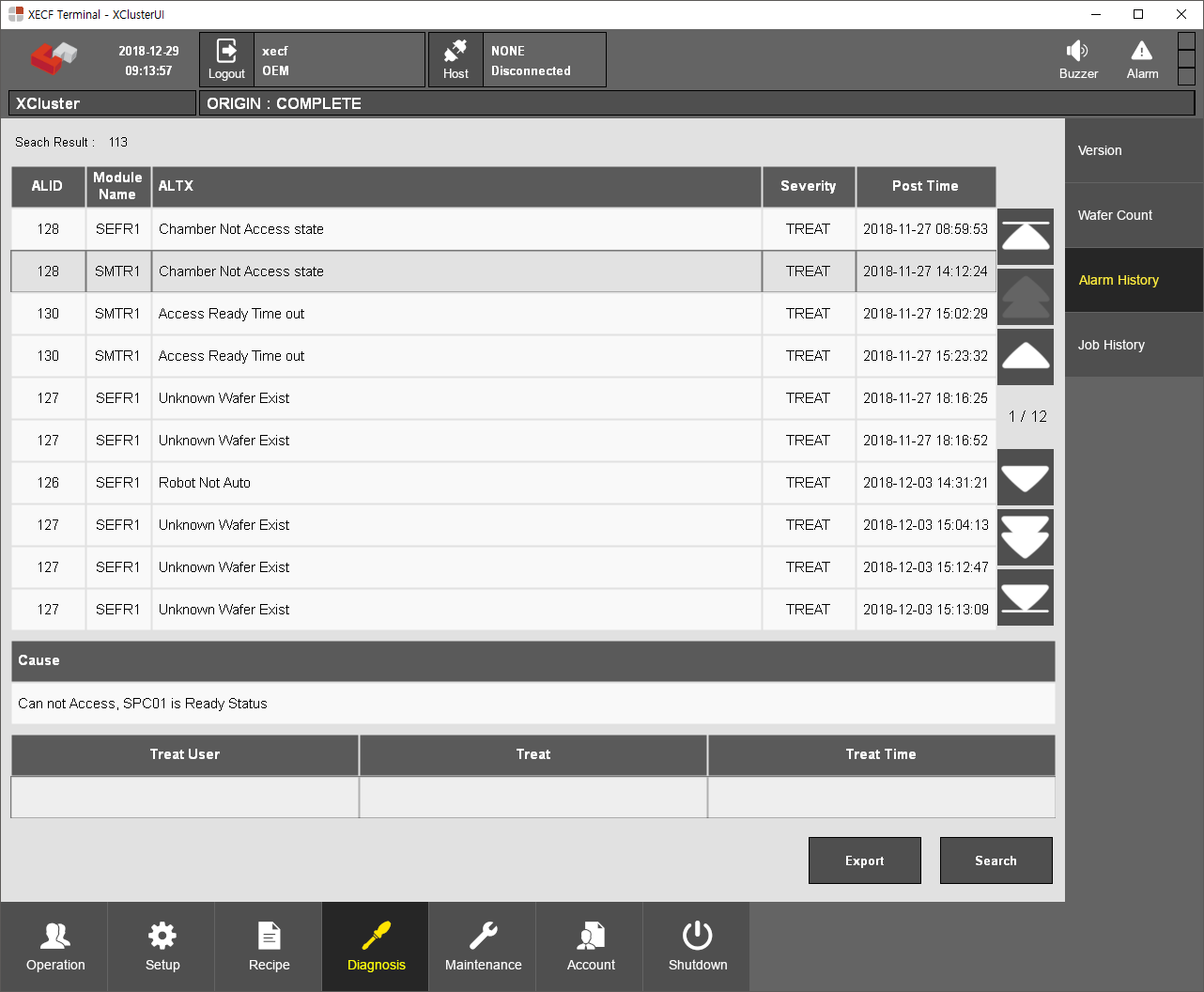The height and width of the screenshot is (992, 1204).
Task: Open the Operation section
Action: [x=55, y=947]
